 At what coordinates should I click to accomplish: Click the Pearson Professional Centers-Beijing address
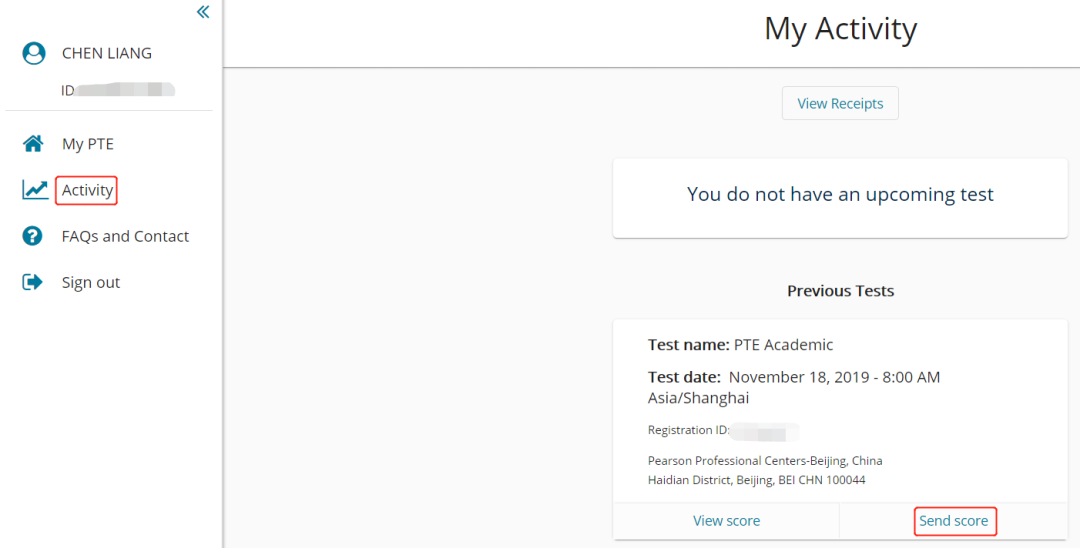point(765,461)
